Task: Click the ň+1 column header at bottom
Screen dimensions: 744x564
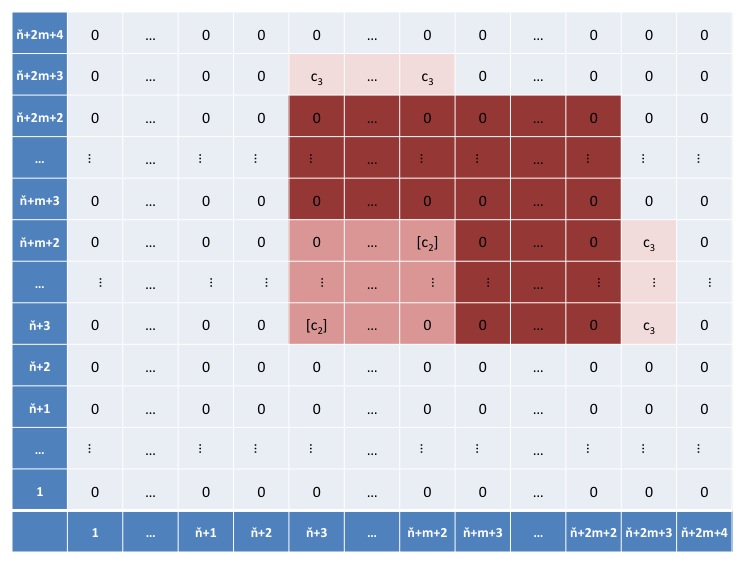Action: (x=205, y=533)
